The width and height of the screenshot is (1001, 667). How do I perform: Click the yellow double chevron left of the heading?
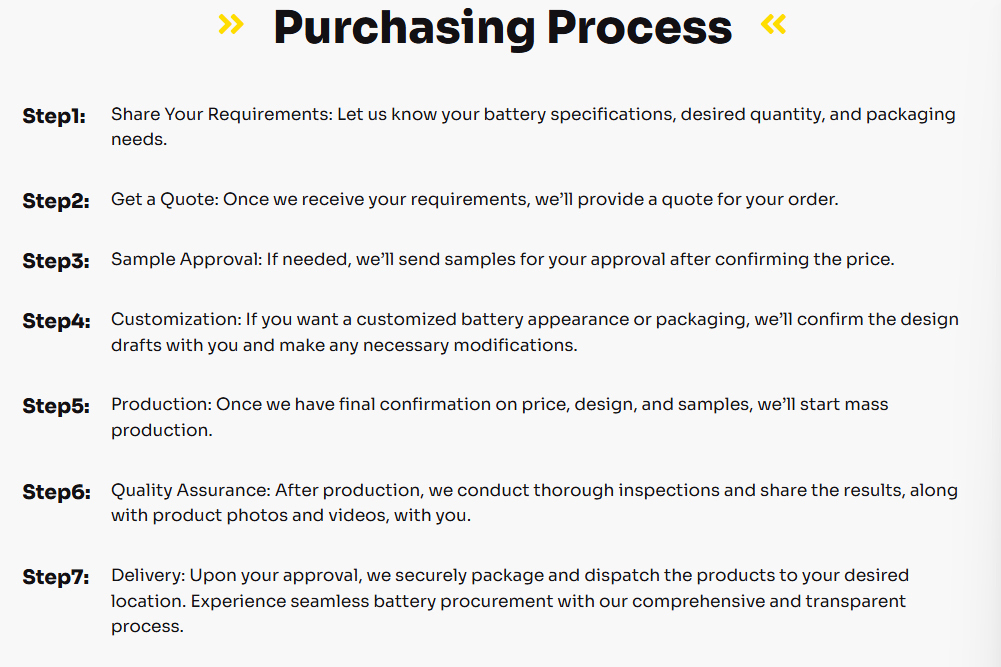tap(231, 24)
